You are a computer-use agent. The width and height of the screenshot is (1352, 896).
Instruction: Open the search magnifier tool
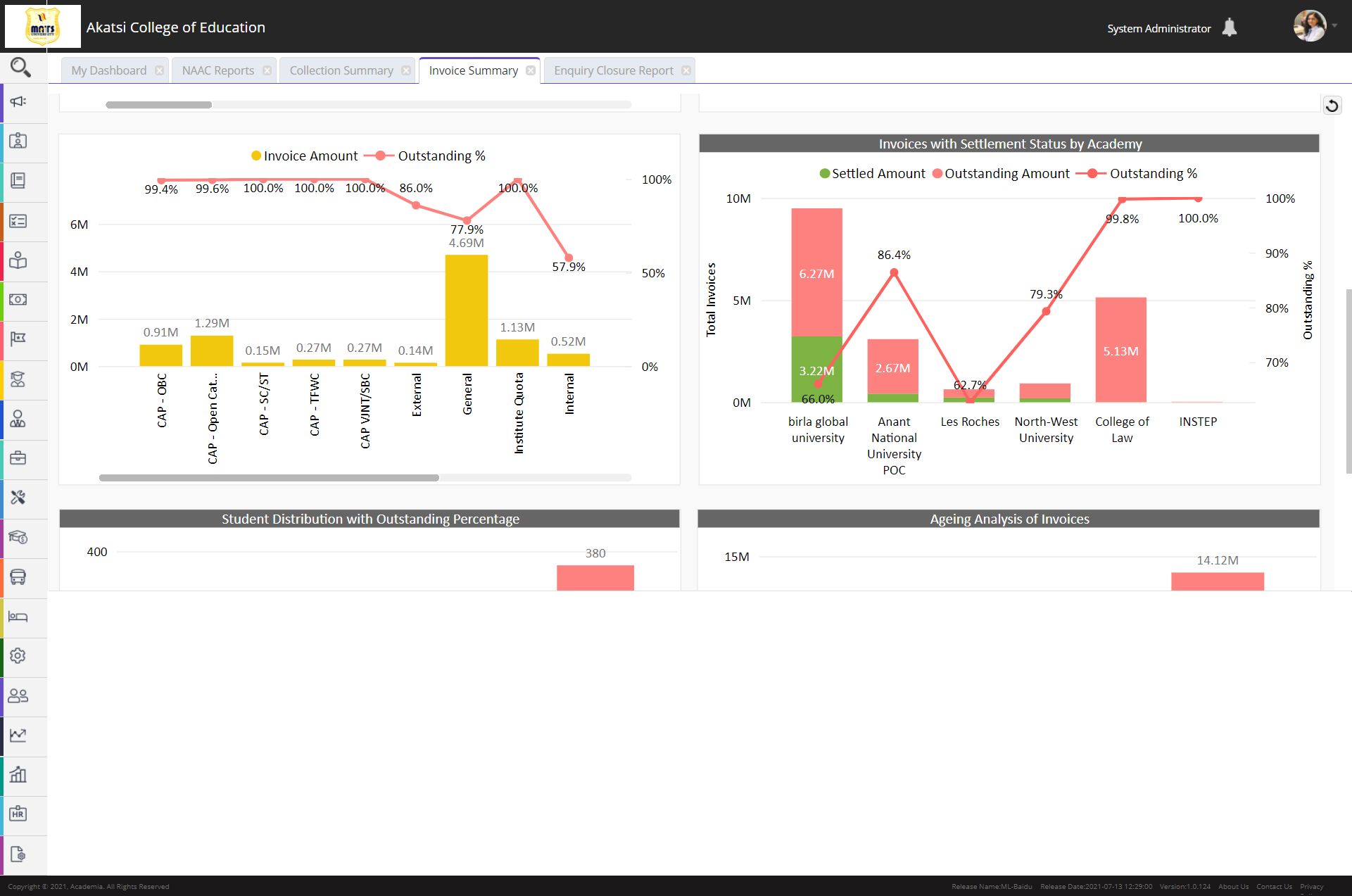pyautogui.click(x=20, y=67)
